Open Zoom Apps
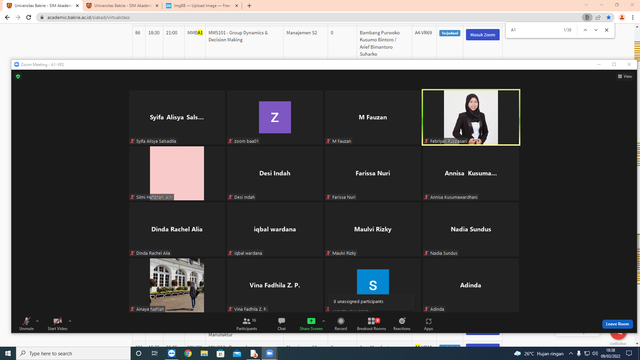640x360 pixels. (428, 323)
